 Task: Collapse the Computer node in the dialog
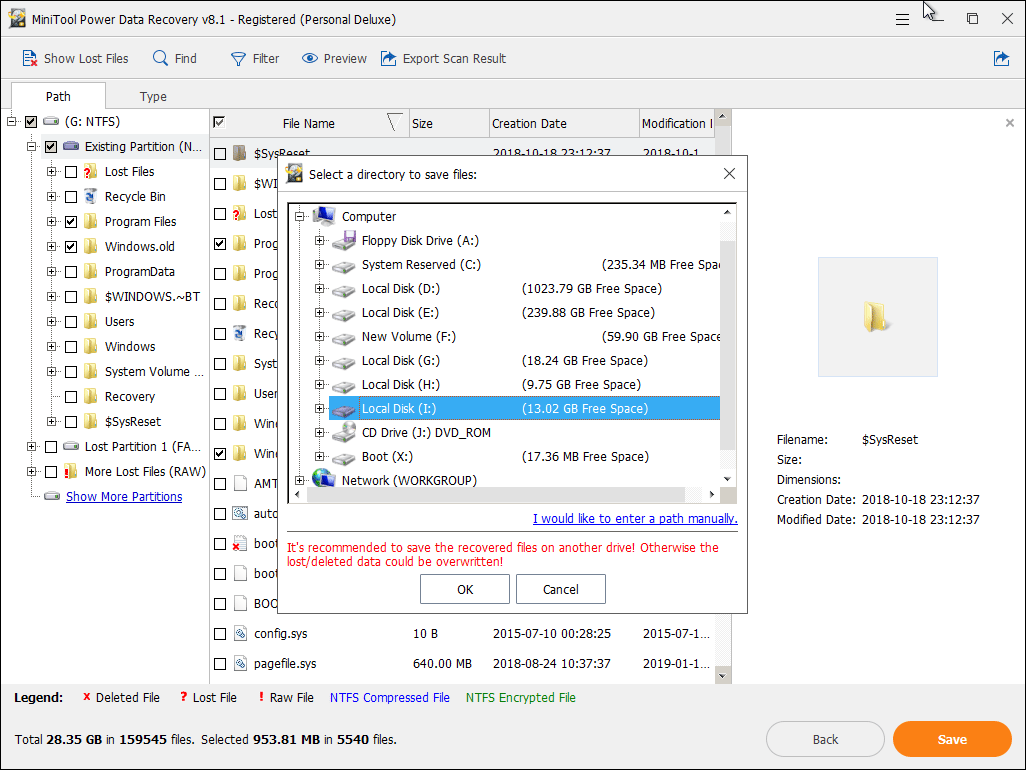point(300,217)
